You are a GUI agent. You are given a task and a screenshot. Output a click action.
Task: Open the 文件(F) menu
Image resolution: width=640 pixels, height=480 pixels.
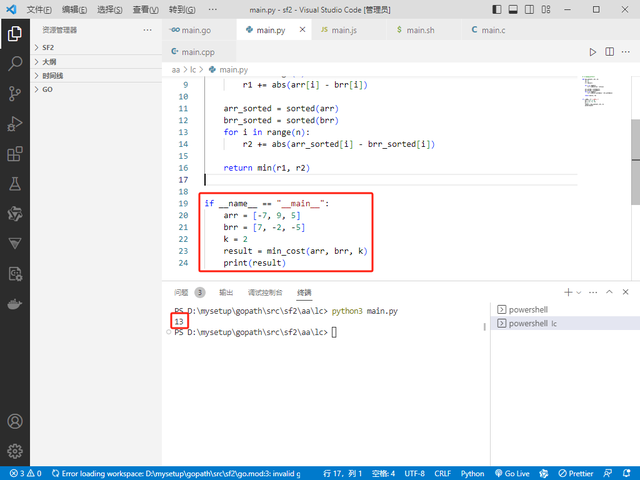tap(39, 9)
